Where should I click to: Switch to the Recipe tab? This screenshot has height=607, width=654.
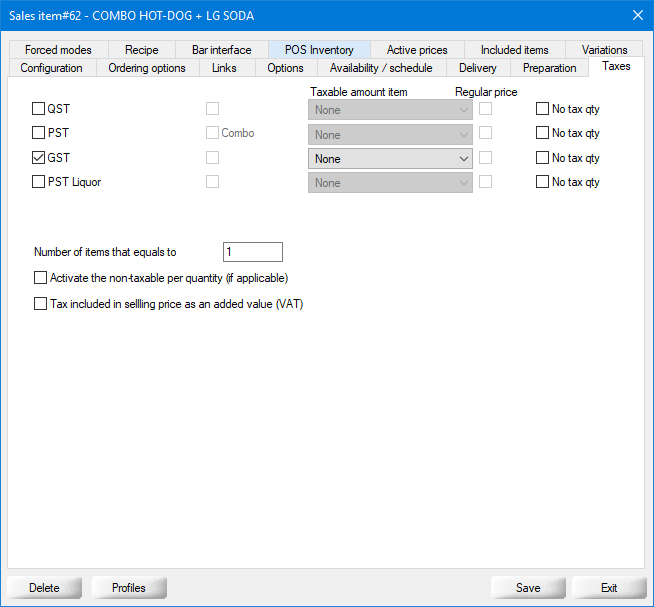(x=141, y=50)
